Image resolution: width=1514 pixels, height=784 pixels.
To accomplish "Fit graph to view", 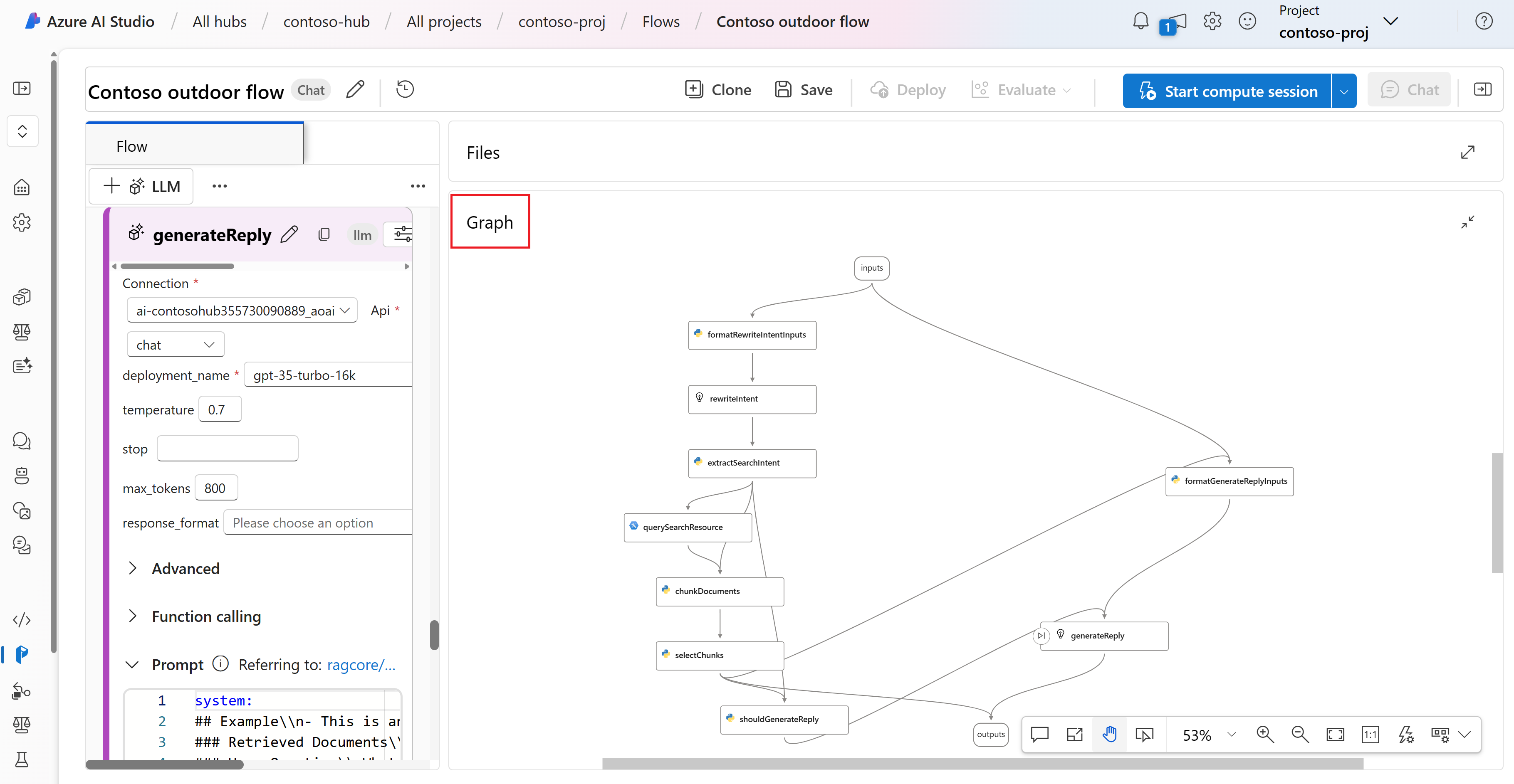I will pos(1335,734).
